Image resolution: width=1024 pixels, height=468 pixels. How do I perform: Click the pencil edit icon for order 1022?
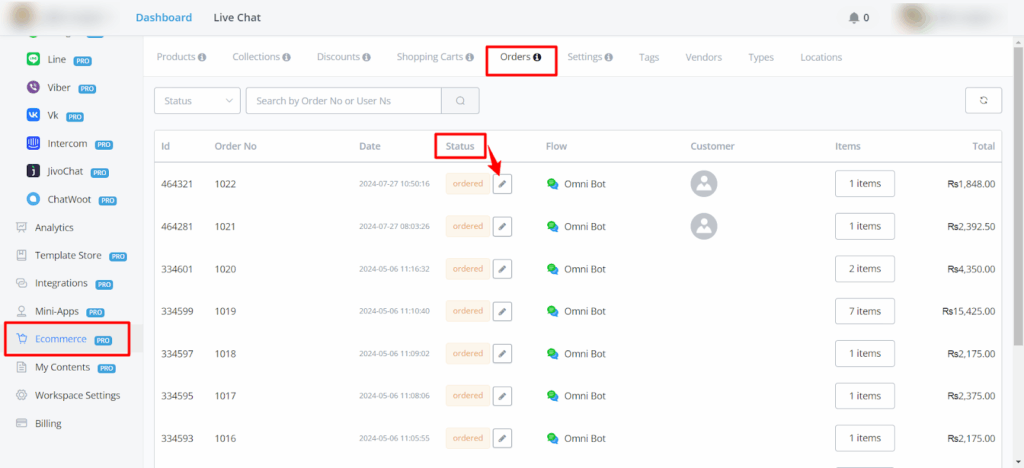pos(502,184)
